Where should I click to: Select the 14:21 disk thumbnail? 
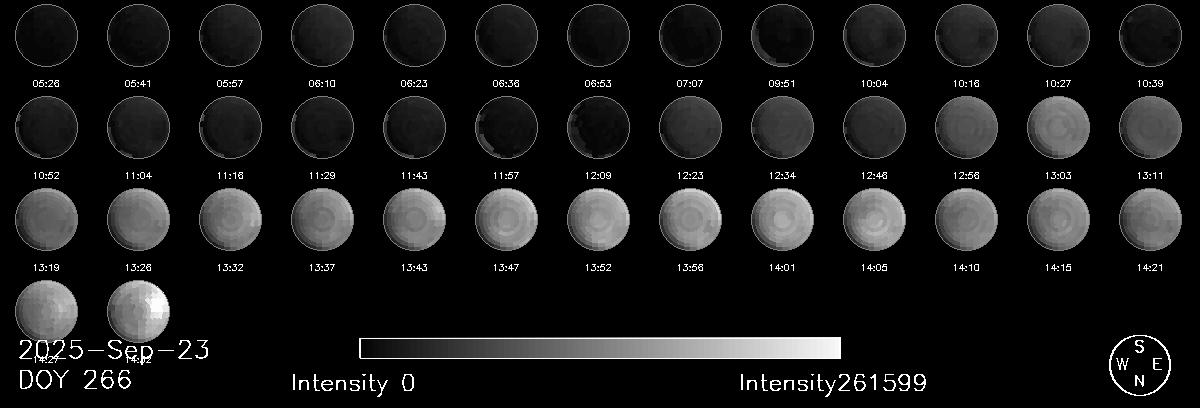[x=1151, y=220]
